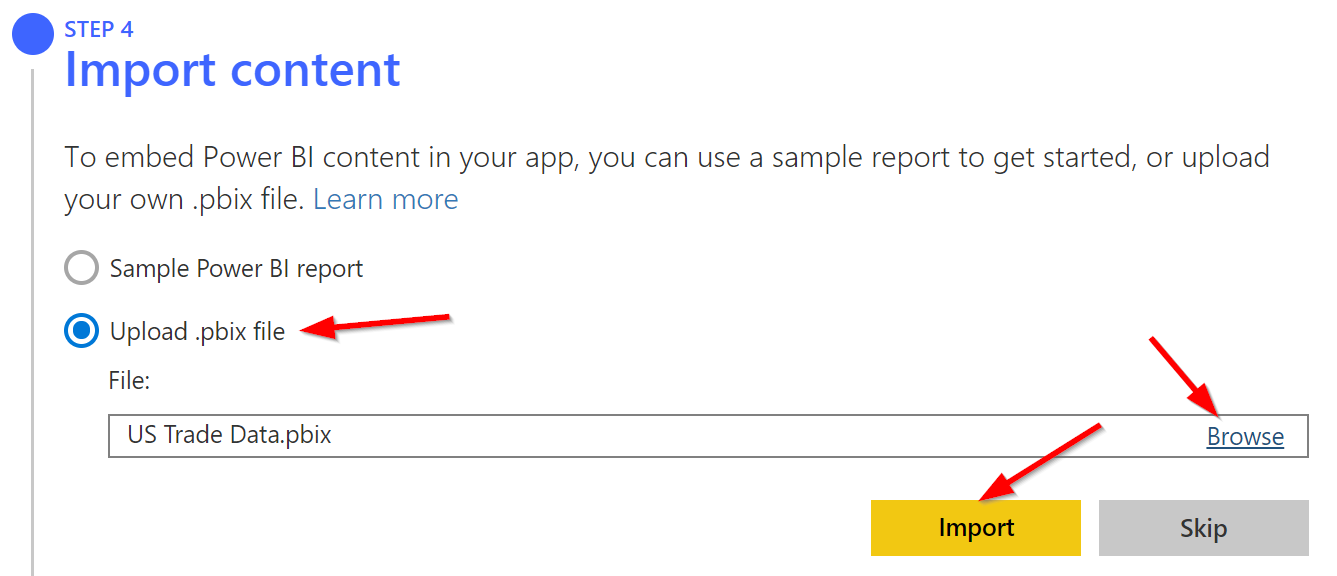This screenshot has width=1337, height=576.
Task: Click inside the File path input field
Action: [700, 437]
